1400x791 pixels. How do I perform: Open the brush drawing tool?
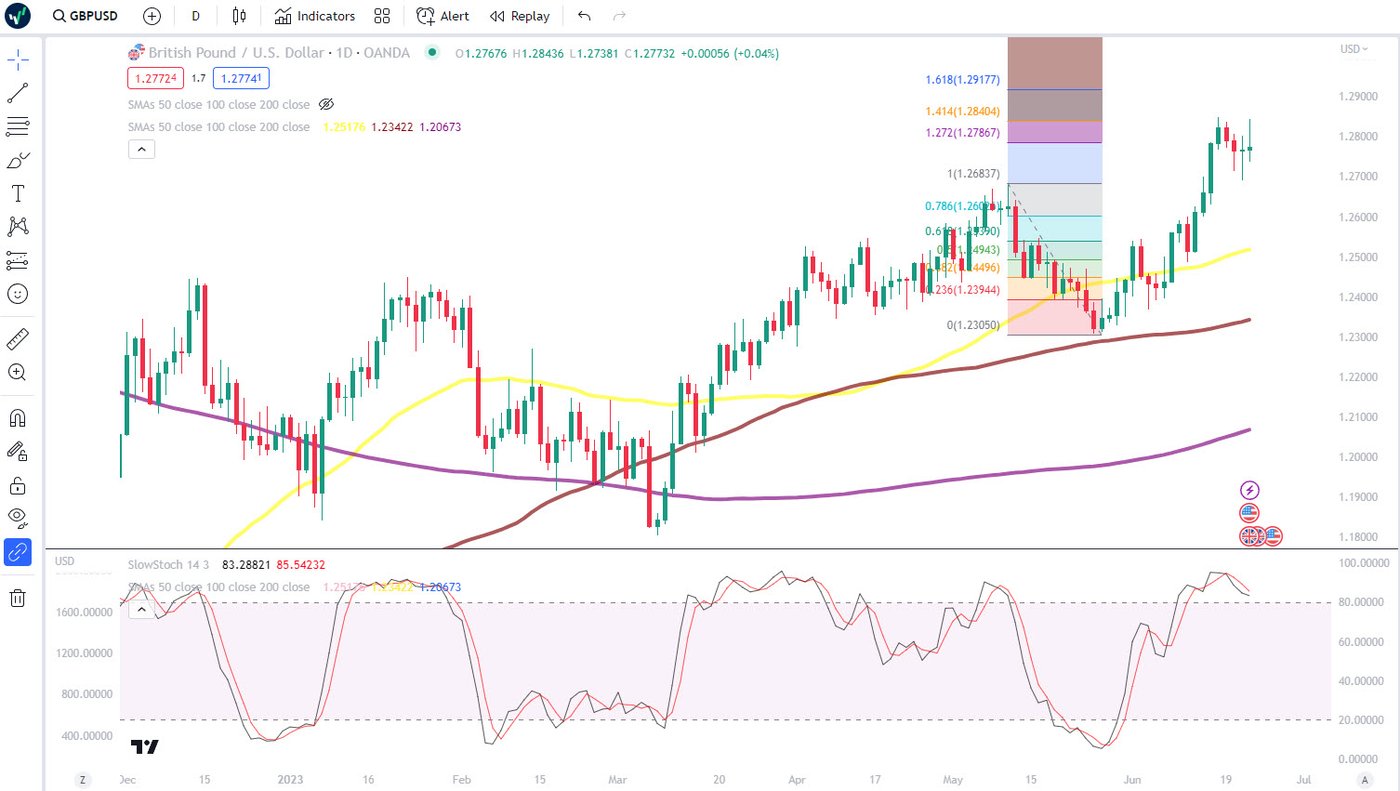click(18, 160)
